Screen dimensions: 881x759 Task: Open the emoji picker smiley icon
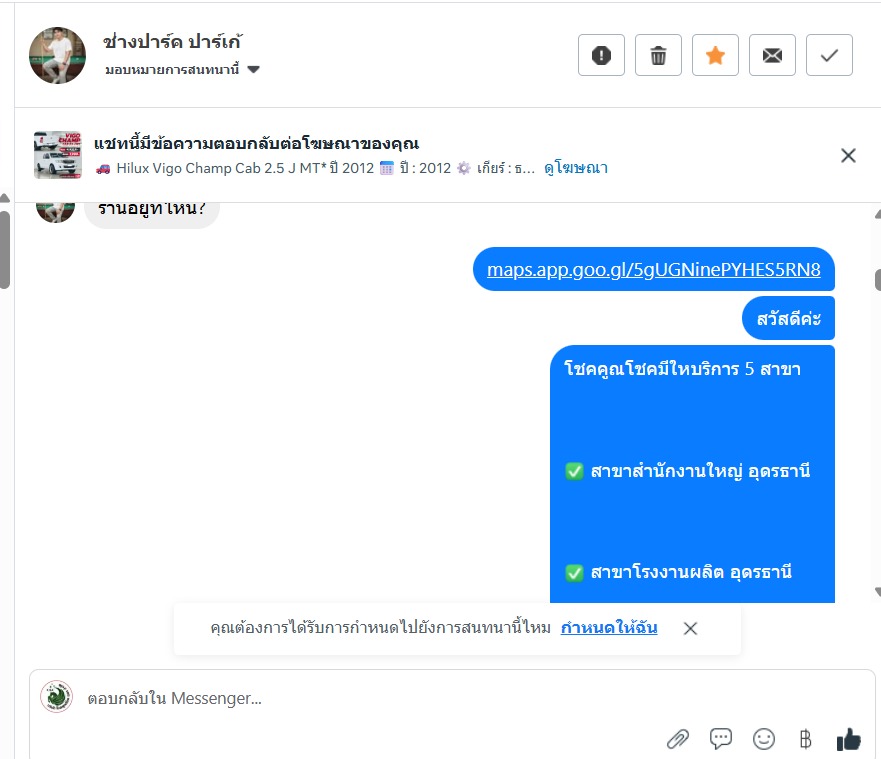pyautogui.click(x=764, y=739)
